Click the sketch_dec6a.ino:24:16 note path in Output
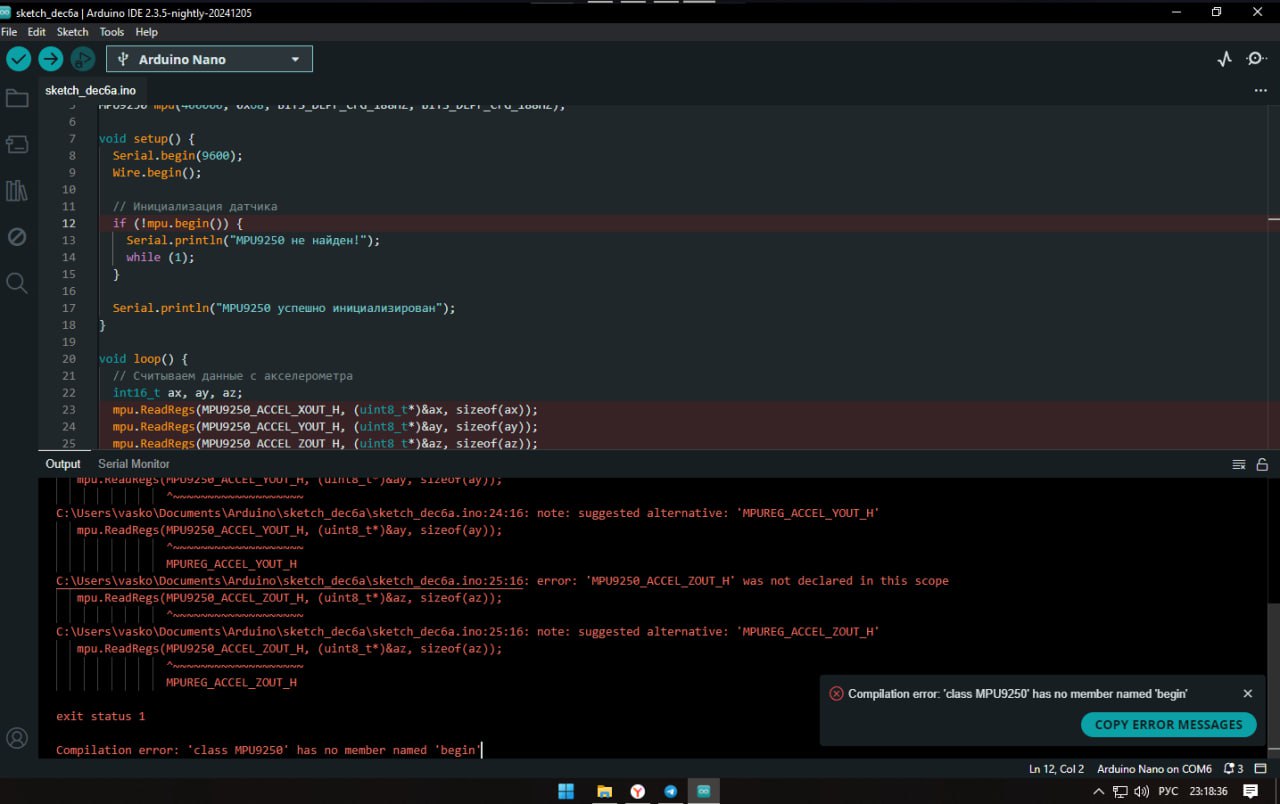Screen dimensions: 1280x804 pos(291,513)
